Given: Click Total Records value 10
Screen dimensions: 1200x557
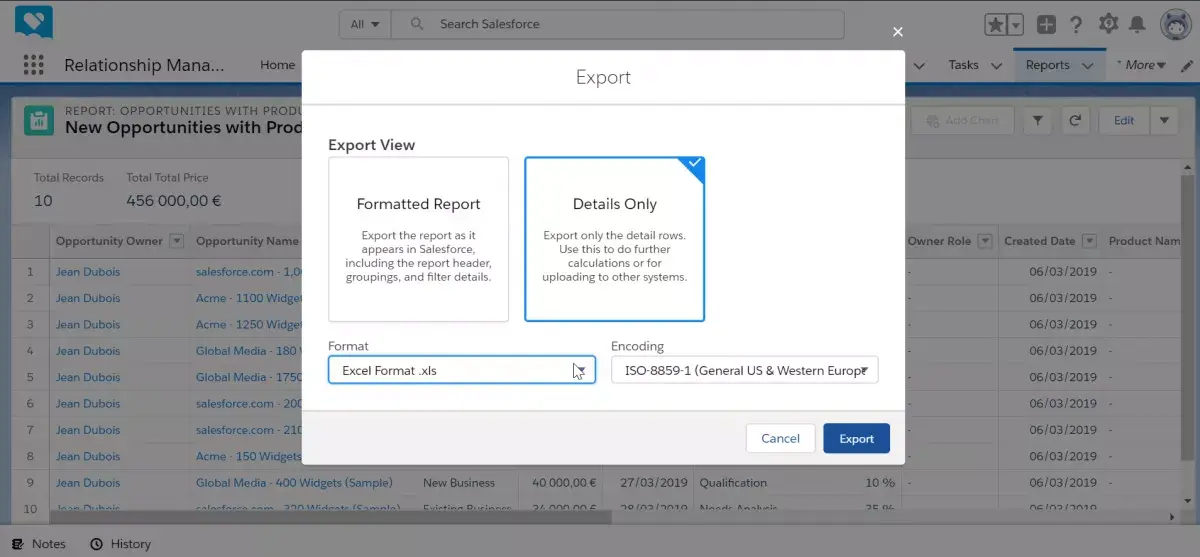Looking at the screenshot, I should [x=43, y=200].
